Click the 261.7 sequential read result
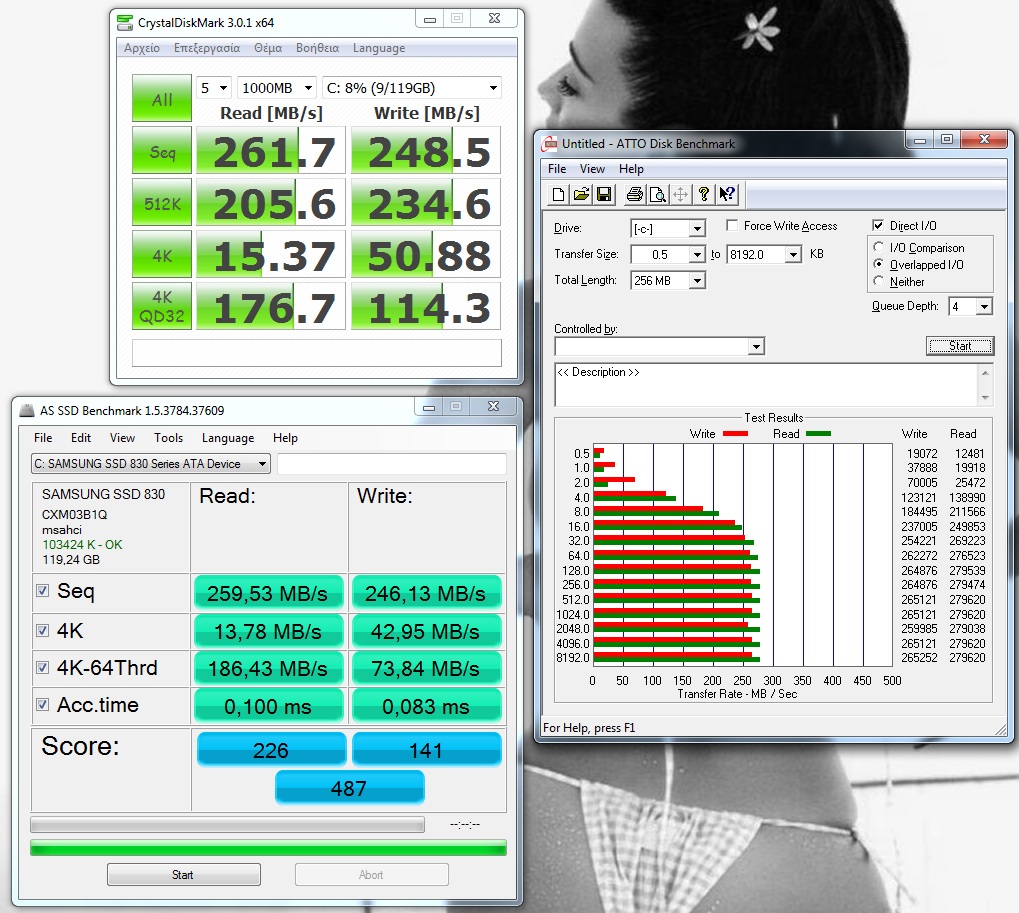 point(271,151)
